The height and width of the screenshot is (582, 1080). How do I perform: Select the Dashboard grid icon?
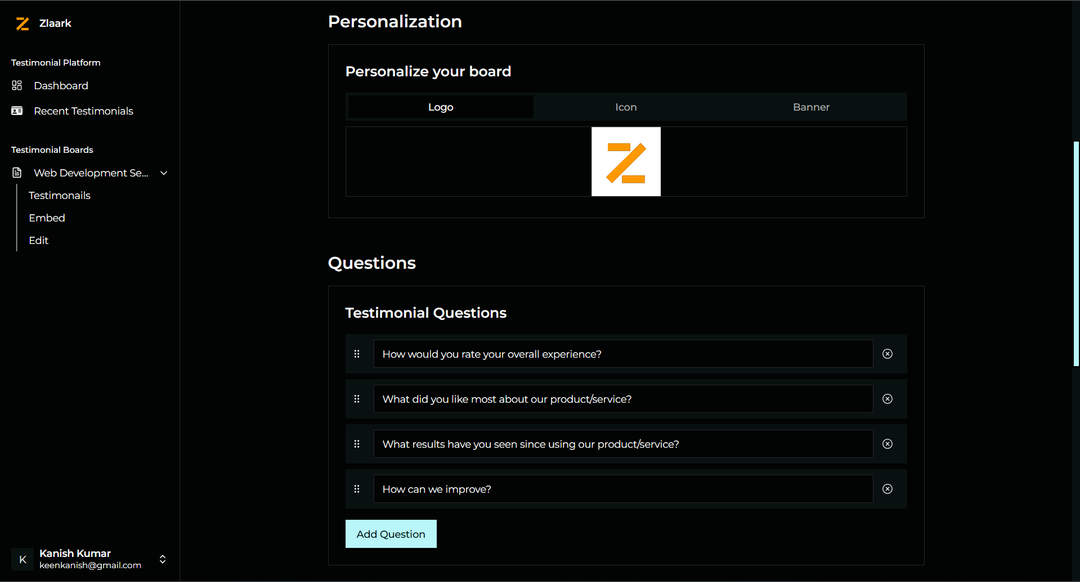point(15,85)
